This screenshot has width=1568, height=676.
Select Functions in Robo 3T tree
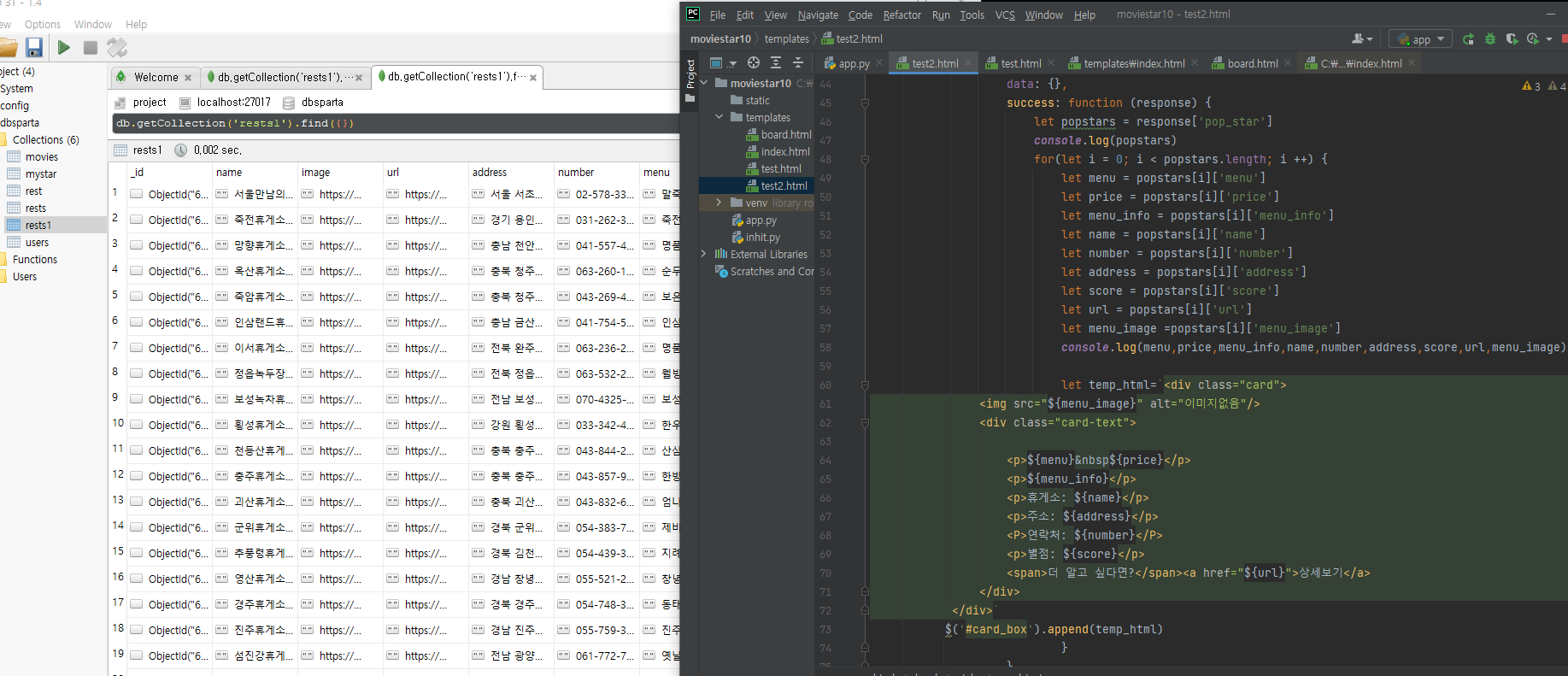point(35,259)
